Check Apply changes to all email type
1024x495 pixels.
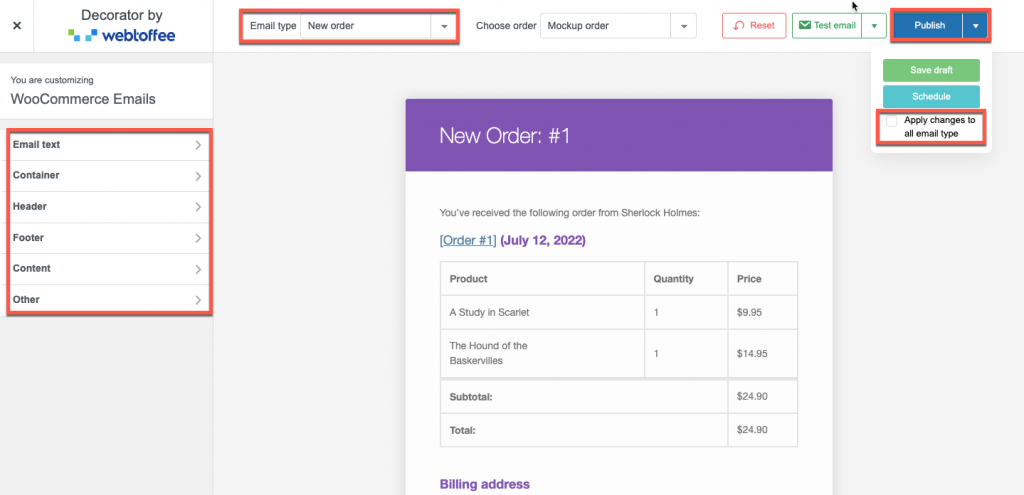(x=891, y=121)
